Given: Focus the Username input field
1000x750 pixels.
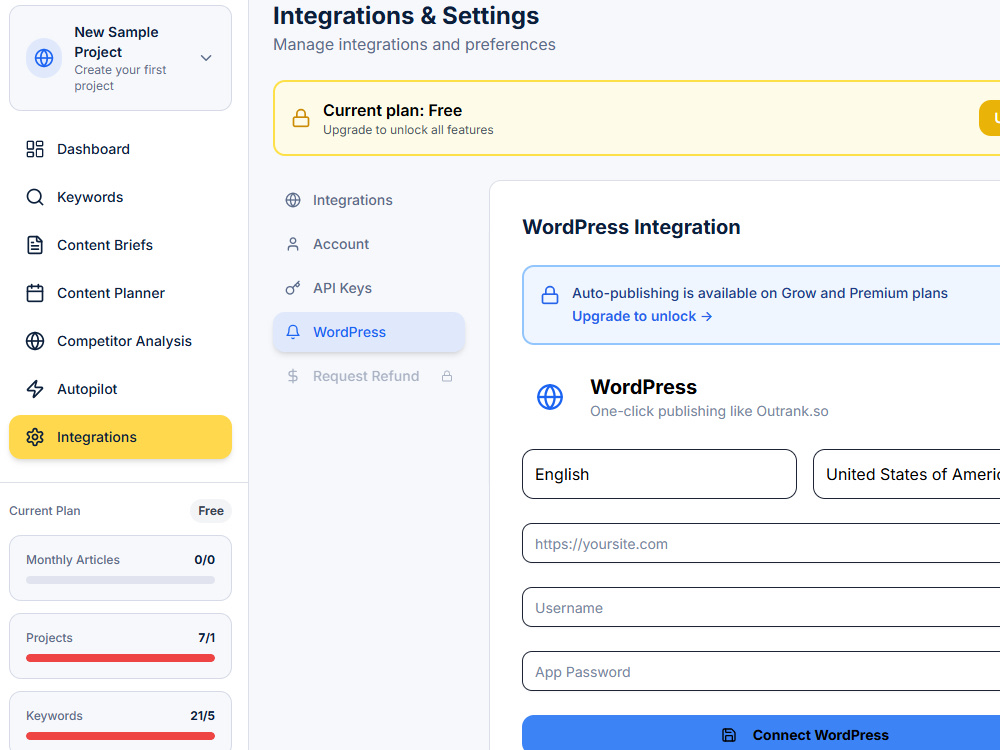Looking at the screenshot, I should pyautogui.click(x=761, y=607).
